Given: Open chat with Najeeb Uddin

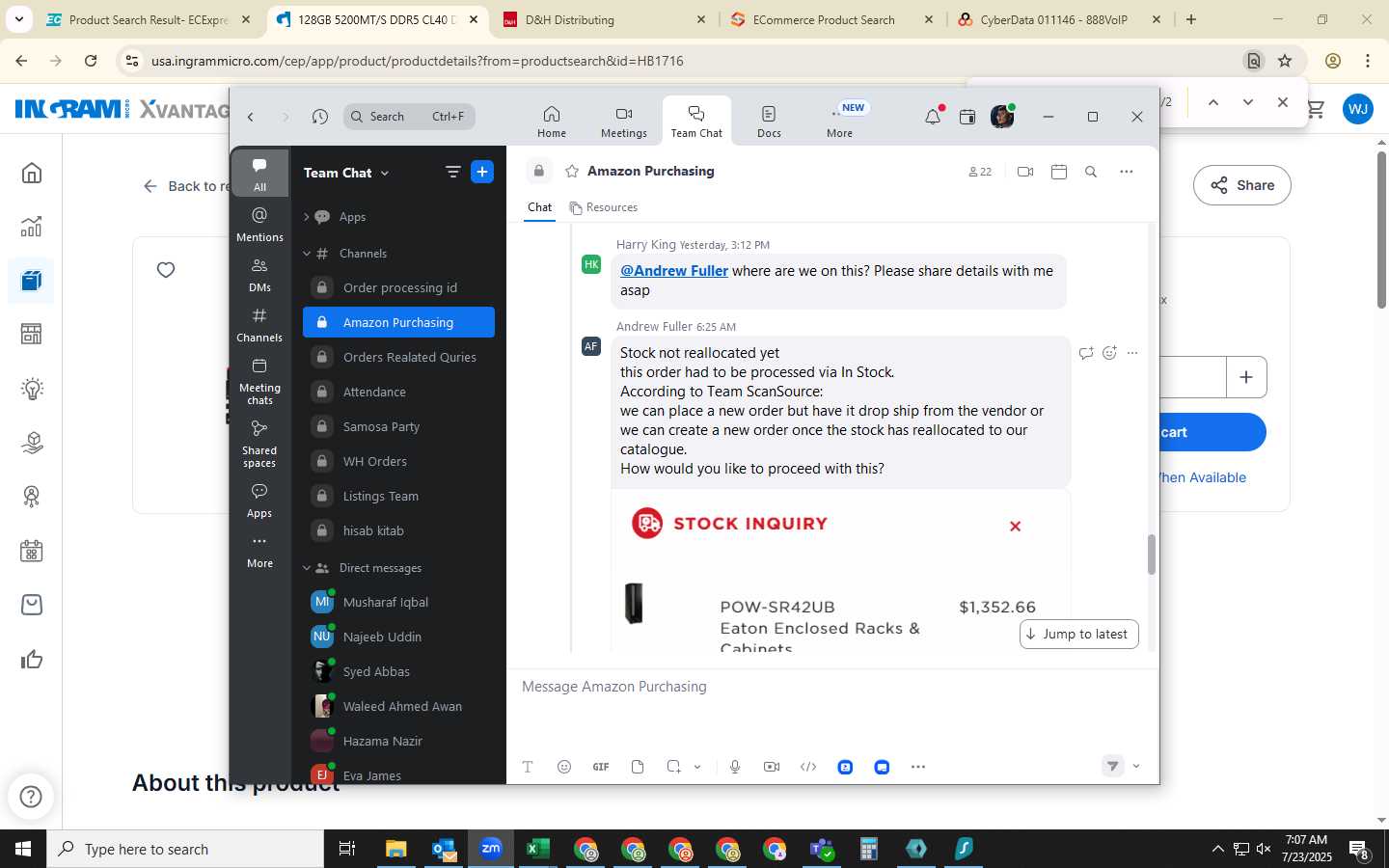Looking at the screenshot, I should click(x=398, y=637).
